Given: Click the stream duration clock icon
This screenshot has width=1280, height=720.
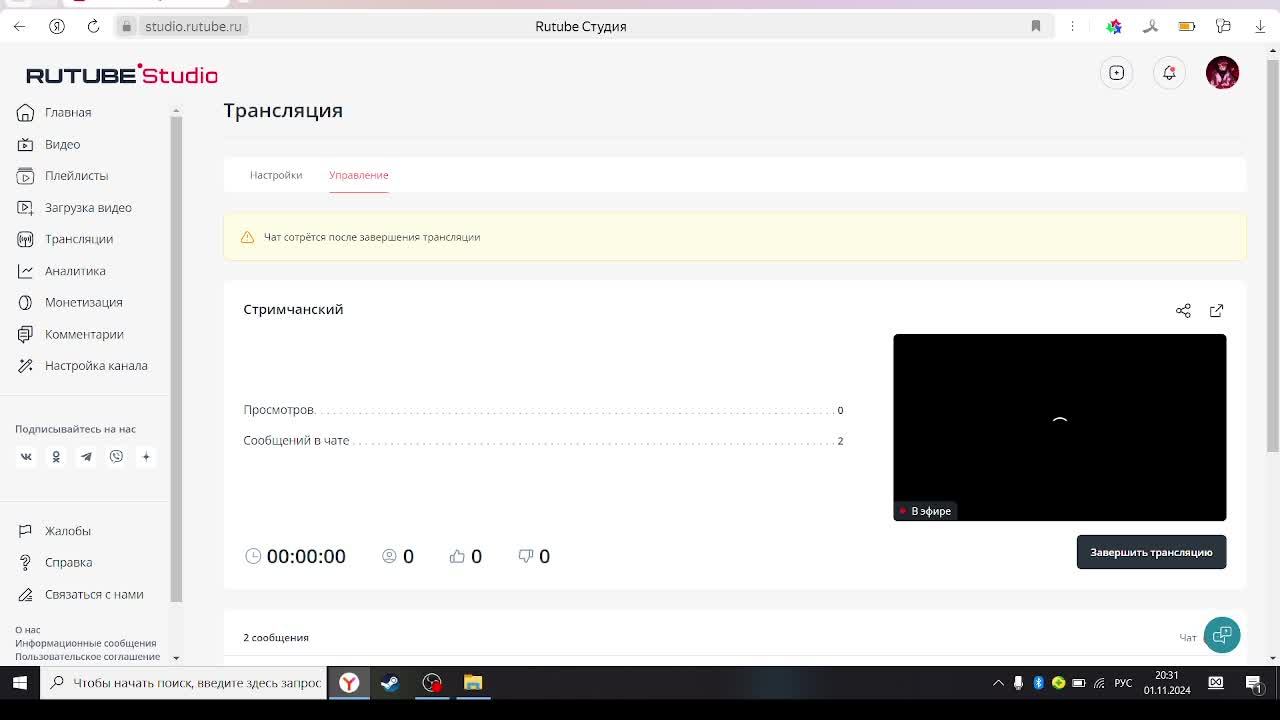Looking at the screenshot, I should (x=253, y=556).
